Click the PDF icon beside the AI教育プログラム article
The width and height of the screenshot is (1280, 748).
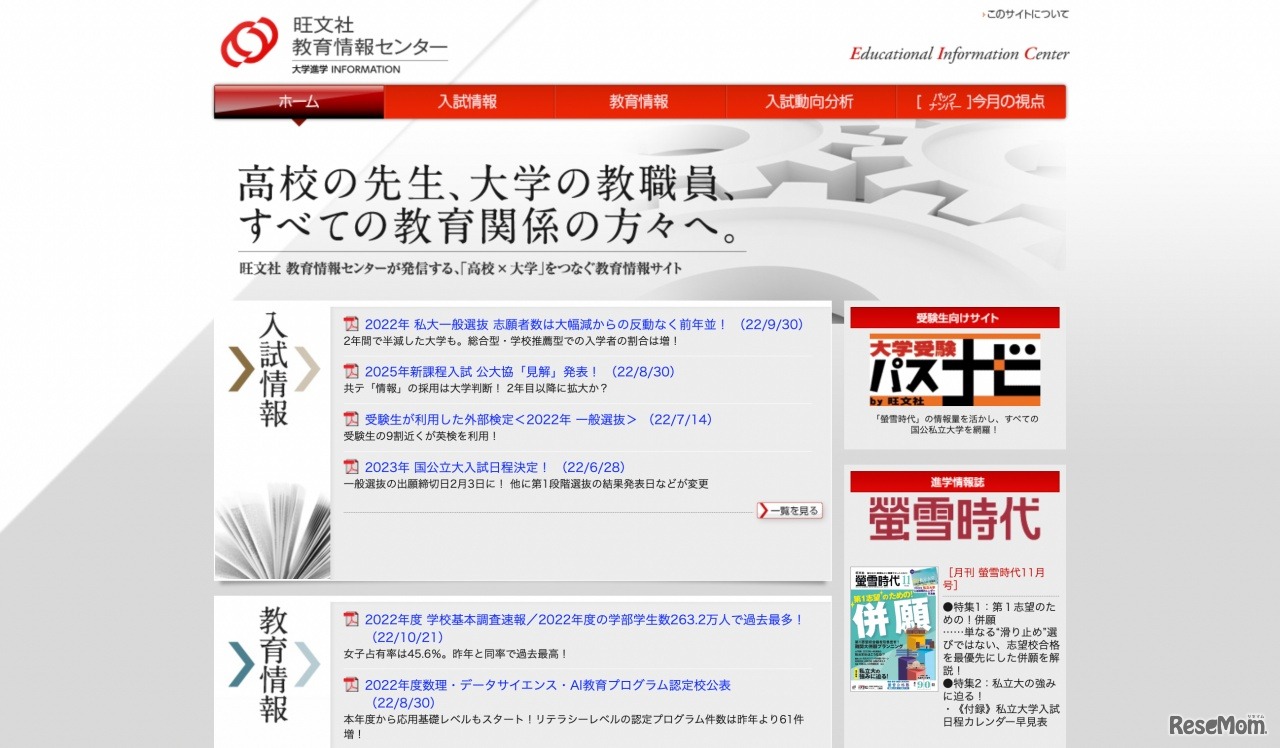(x=350, y=684)
